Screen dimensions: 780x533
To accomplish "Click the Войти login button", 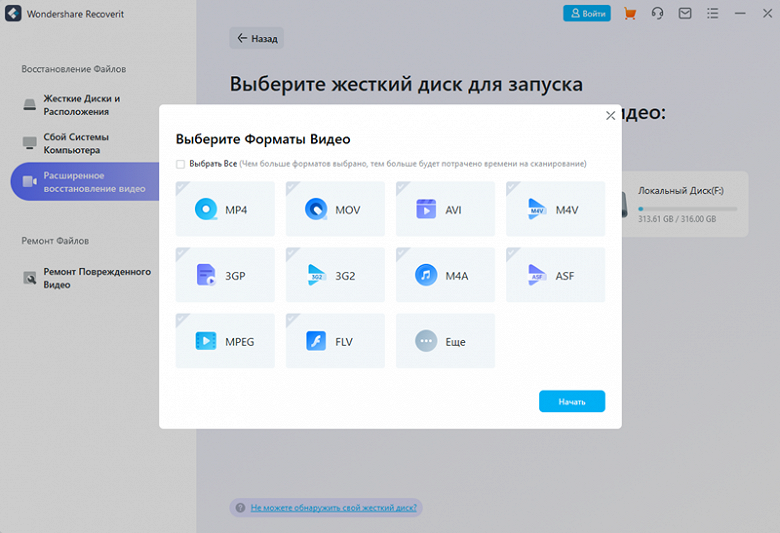I will (x=587, y=13).
